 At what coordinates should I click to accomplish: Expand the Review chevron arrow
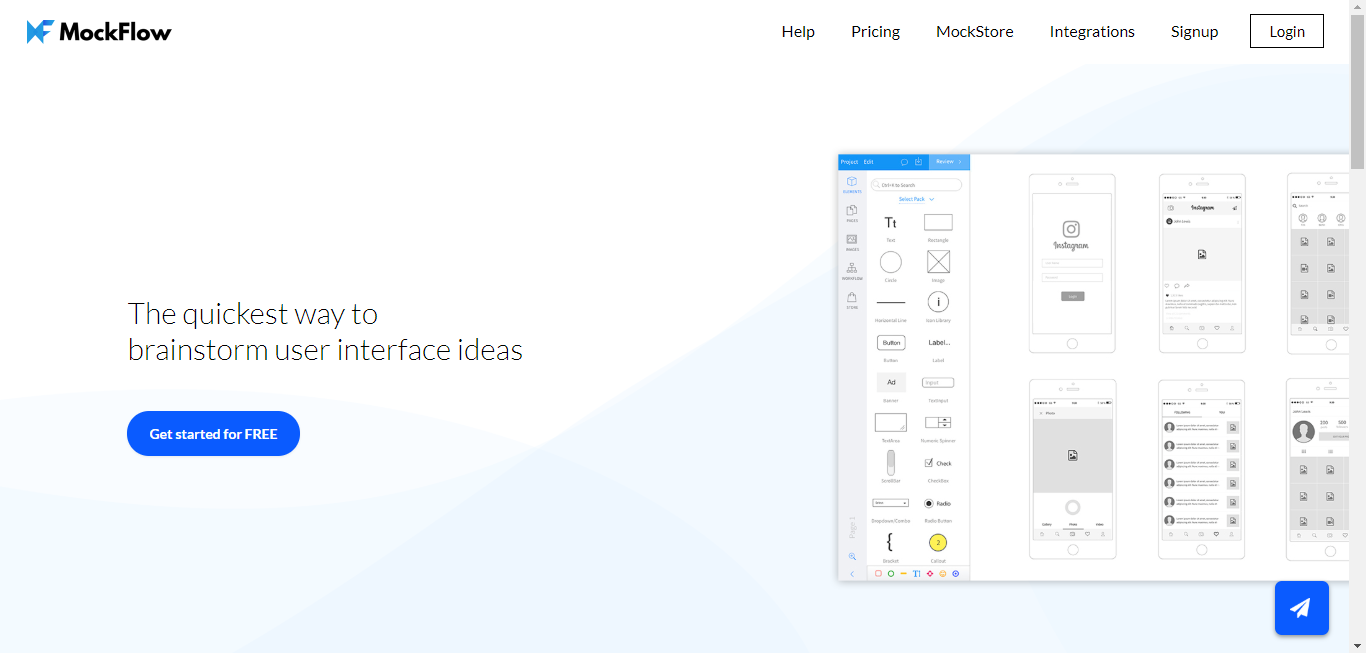pyautogui.click(x=960, y=162)
